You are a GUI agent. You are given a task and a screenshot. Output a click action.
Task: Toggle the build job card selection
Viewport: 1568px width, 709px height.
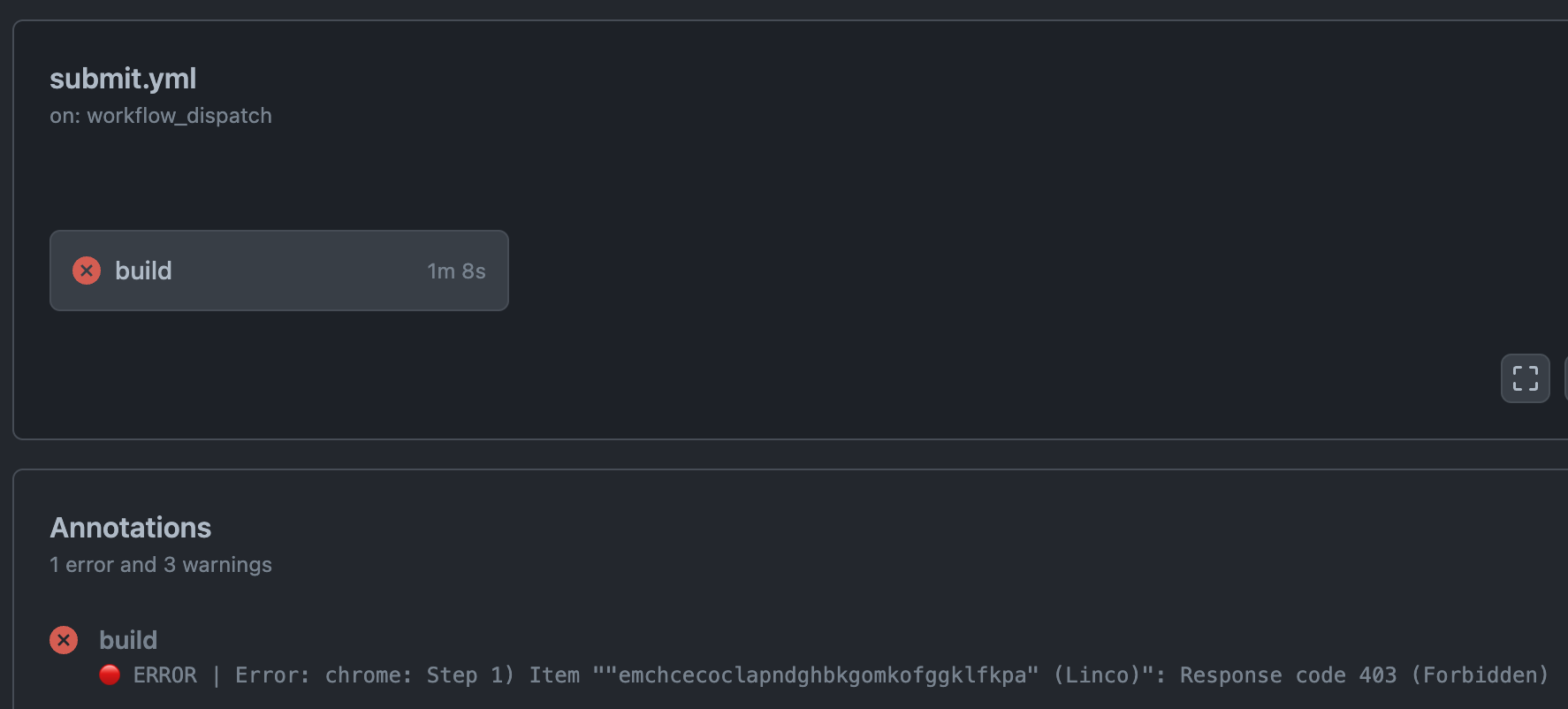pos(278,271)
